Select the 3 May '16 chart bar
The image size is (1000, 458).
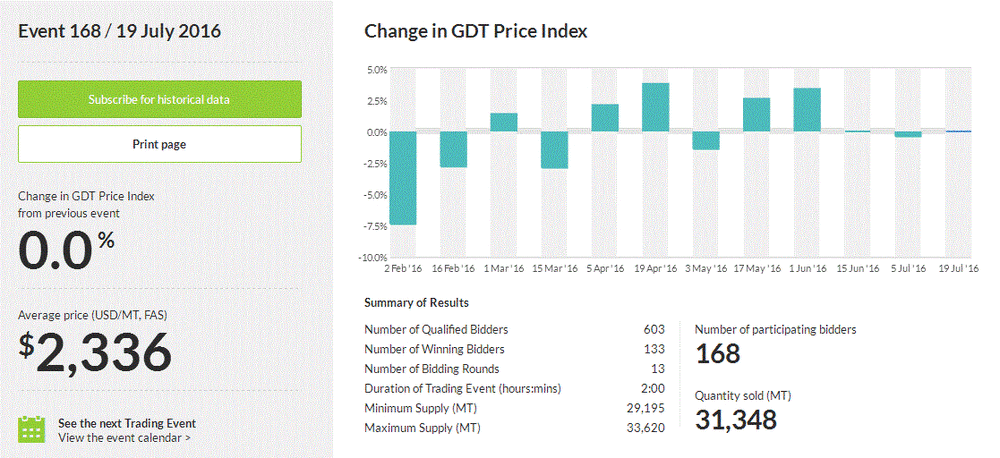coord(706,141)
